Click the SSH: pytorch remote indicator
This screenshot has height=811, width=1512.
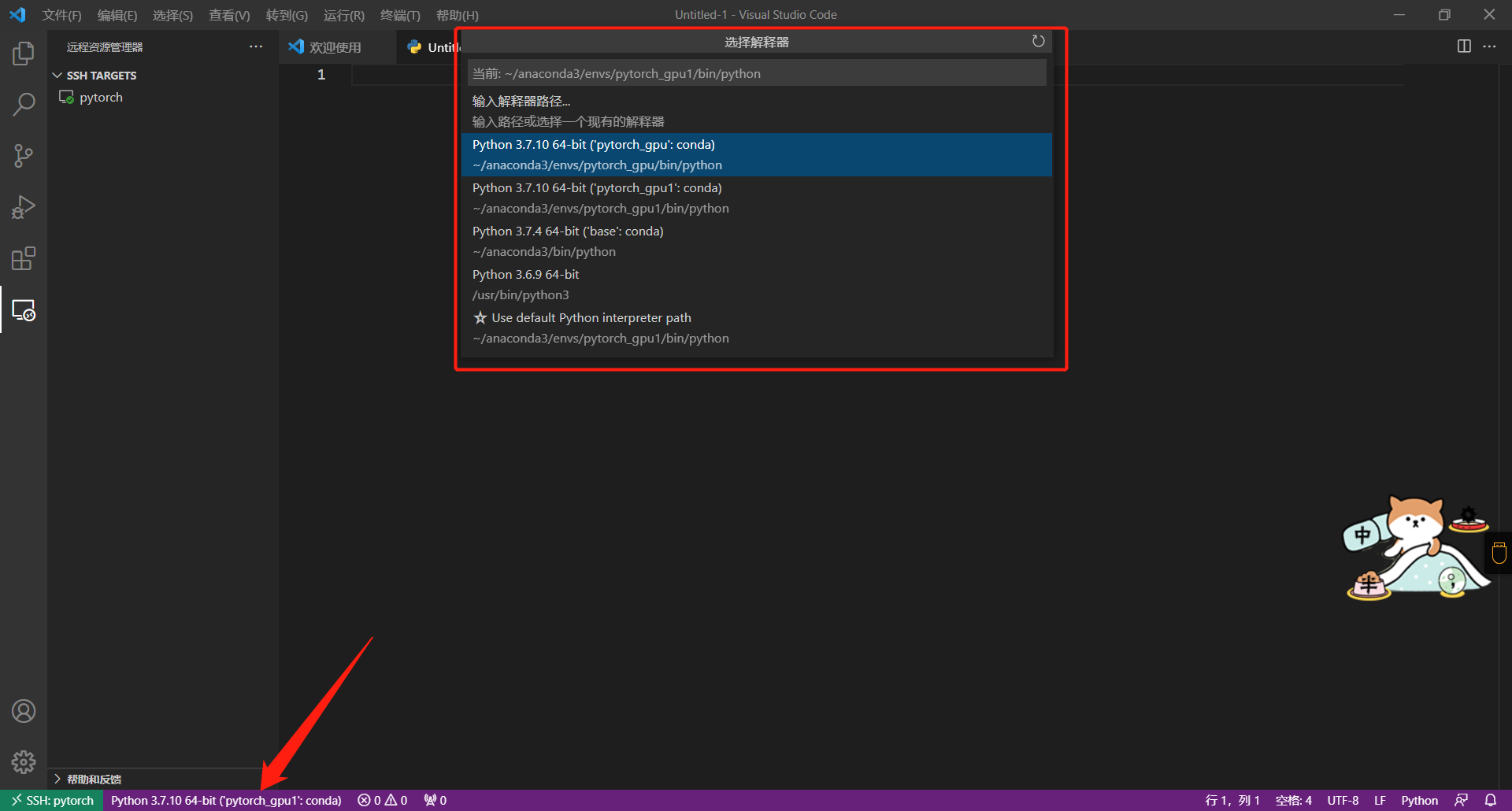[x=52, y=800]
